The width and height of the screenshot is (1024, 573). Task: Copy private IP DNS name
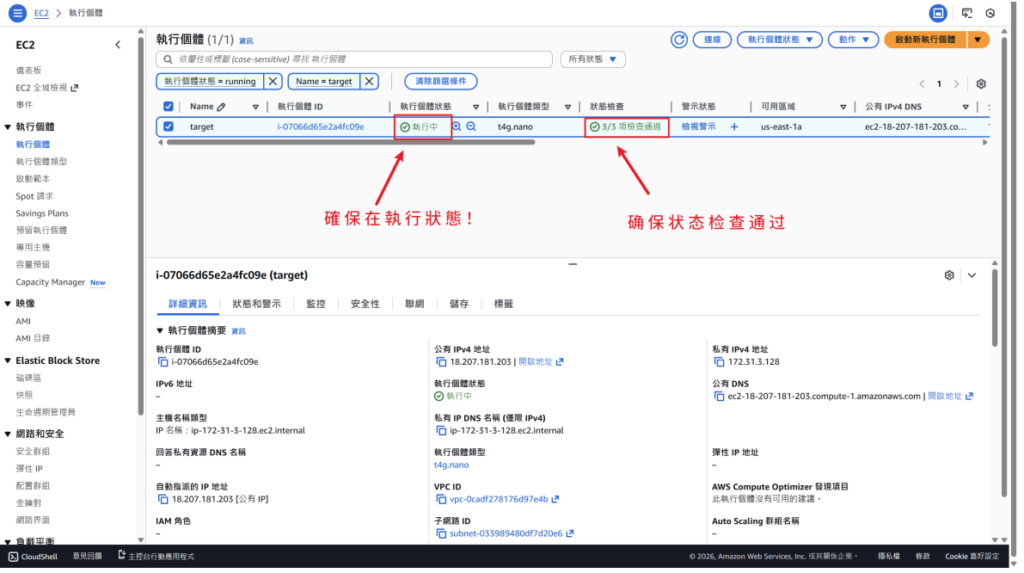[x=443, y=433]
